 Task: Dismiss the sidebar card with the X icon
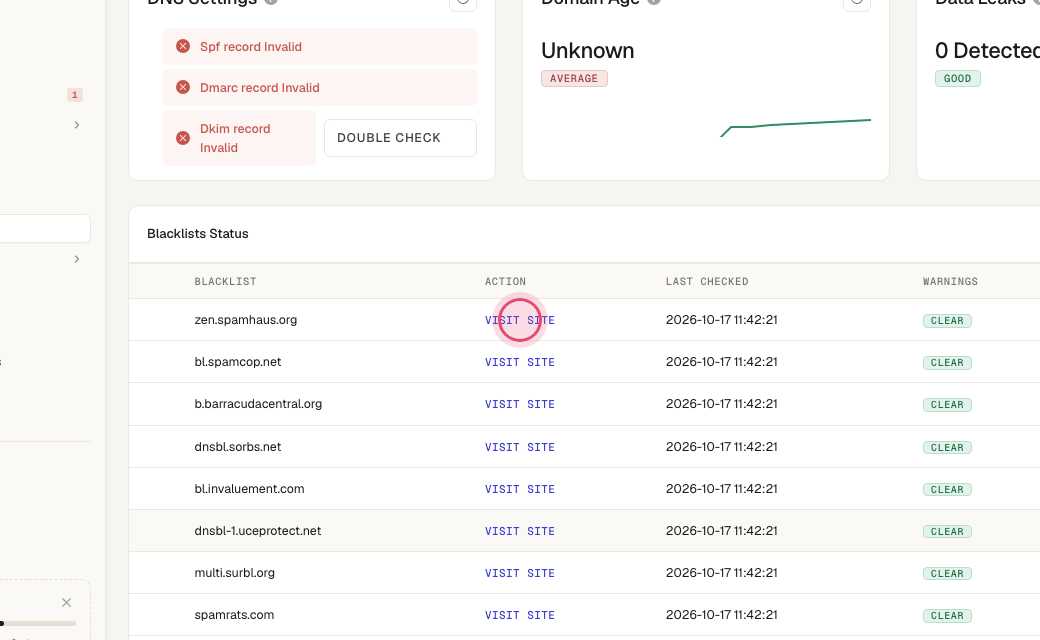point(66,602)
